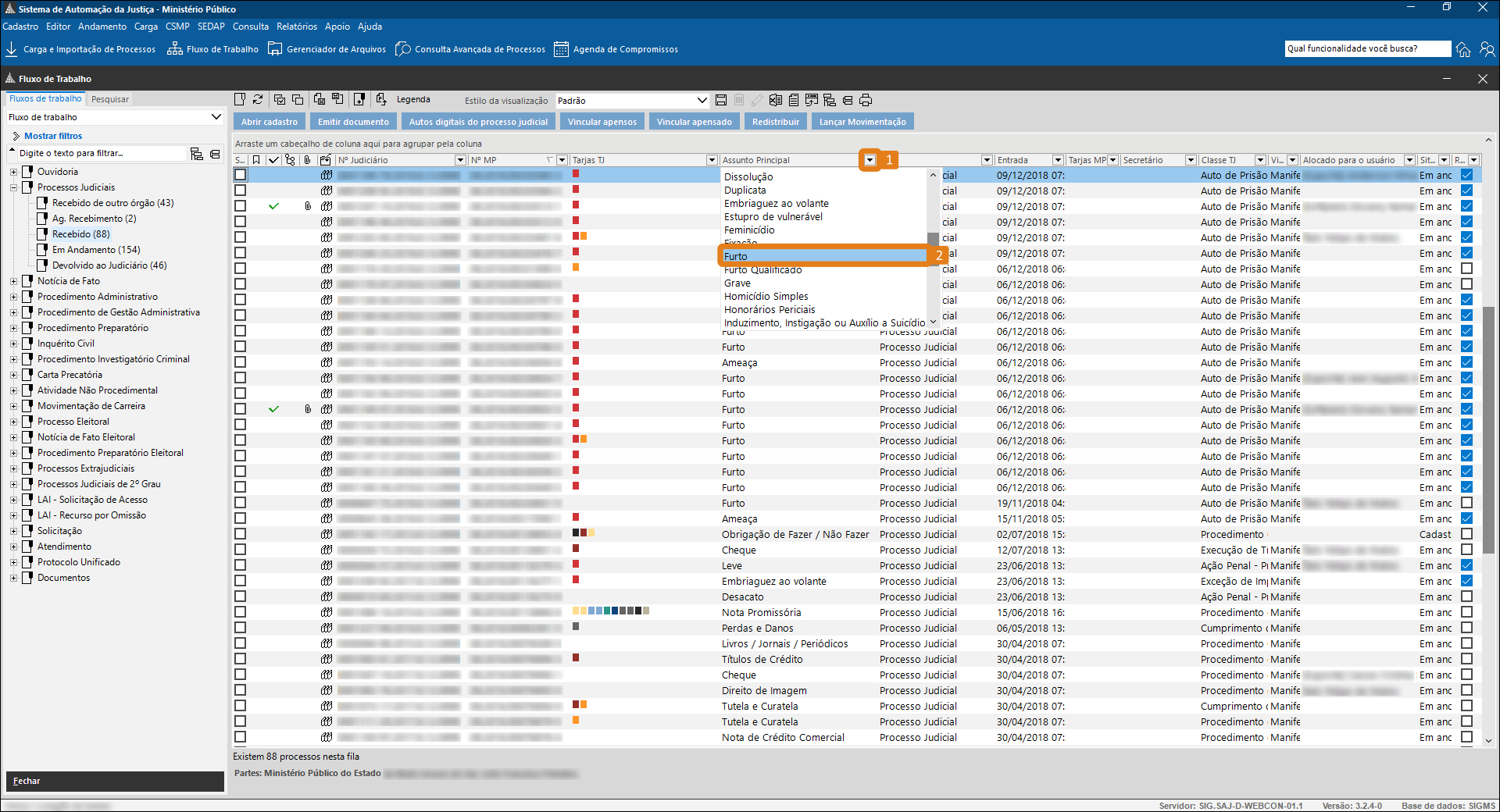The height and width of the screenshot is (812, 1500).
Task: Click the Redistribuir button
Action: click(775, 122)
